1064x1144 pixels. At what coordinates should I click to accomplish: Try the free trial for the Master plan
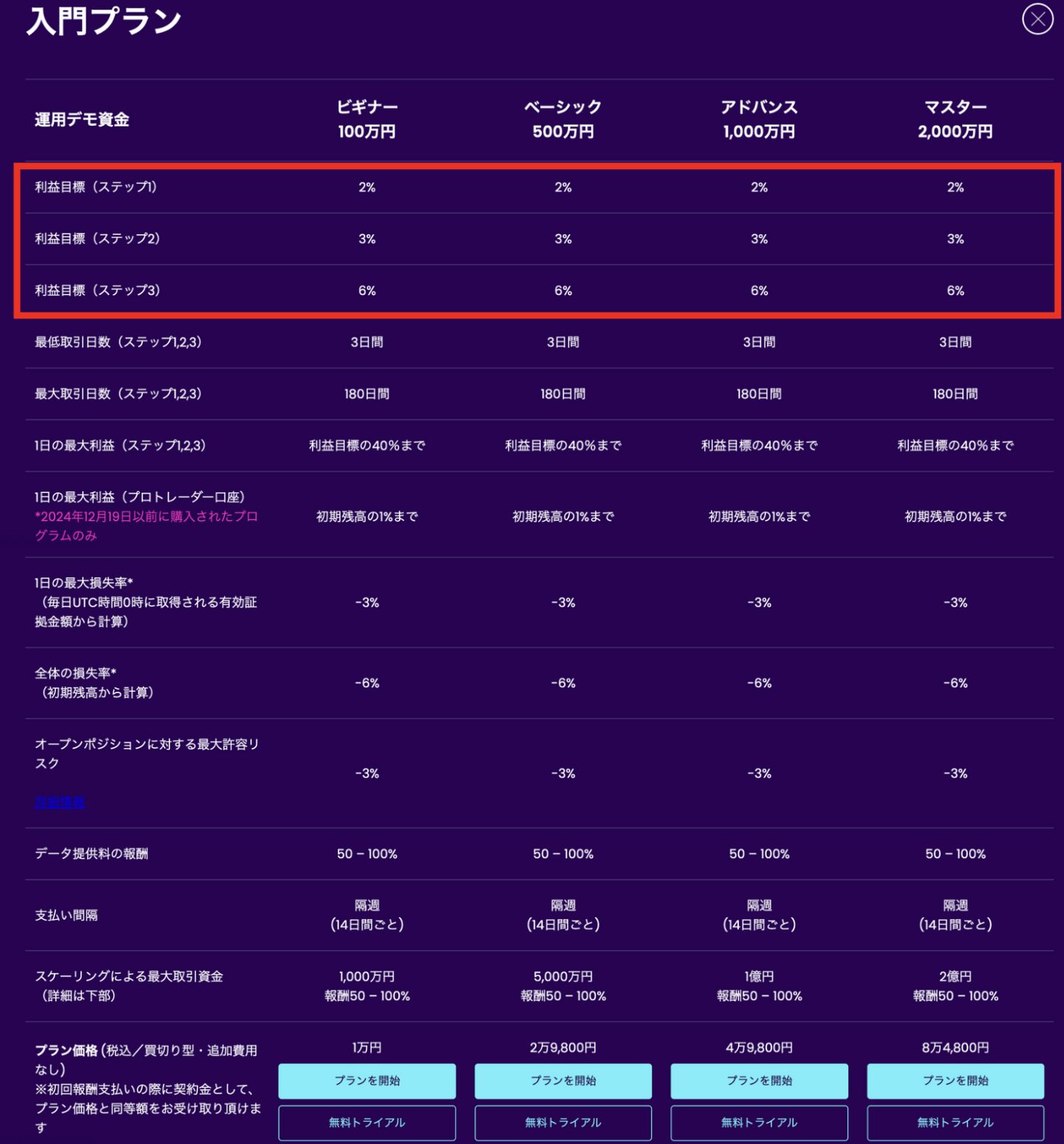point(955,1123)
